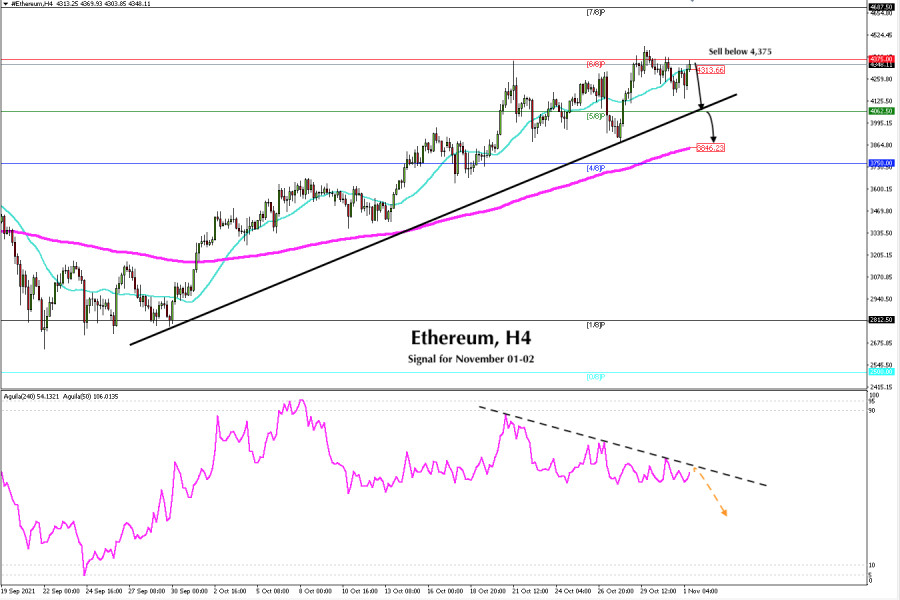Image resolution: width=900 pixels, height=600 pixels.
Task: Click the 3864.00 price axis value
Action: 881,145
